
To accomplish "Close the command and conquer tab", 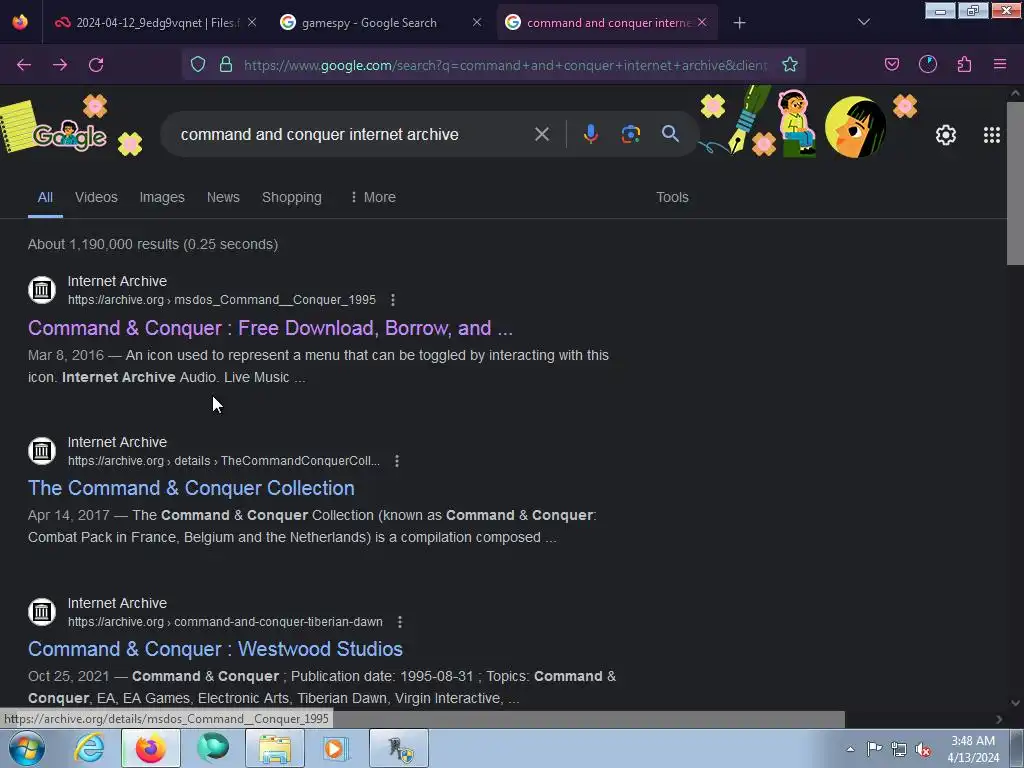I will click(702, 22).
